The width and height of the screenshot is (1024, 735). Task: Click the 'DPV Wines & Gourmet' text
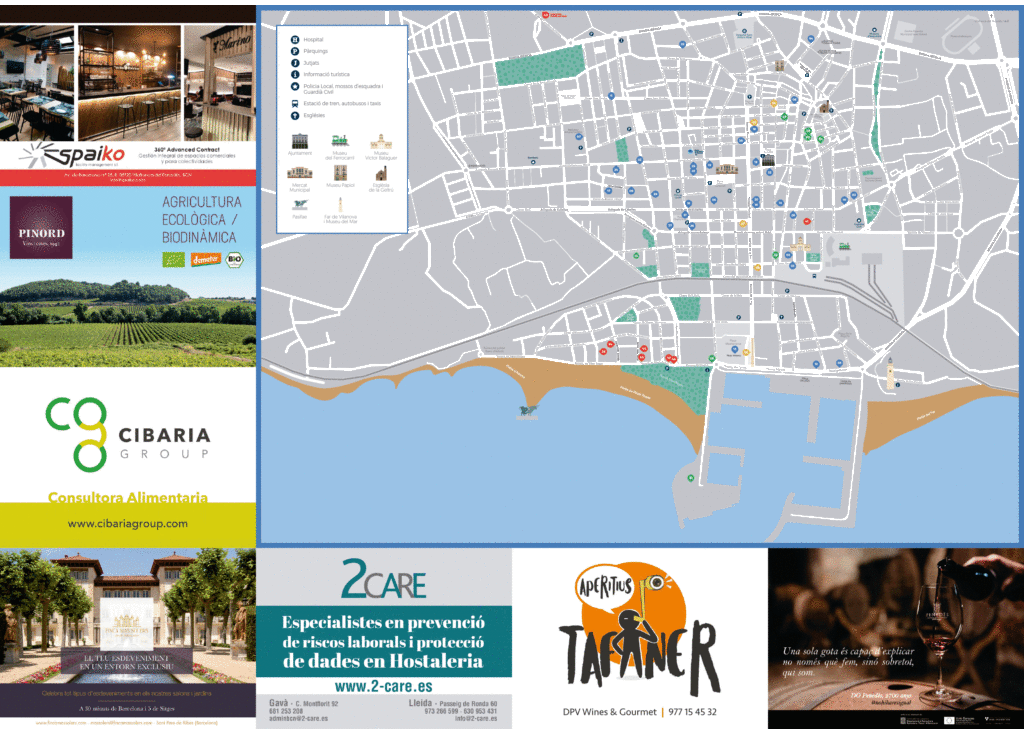tap(609, 712)
